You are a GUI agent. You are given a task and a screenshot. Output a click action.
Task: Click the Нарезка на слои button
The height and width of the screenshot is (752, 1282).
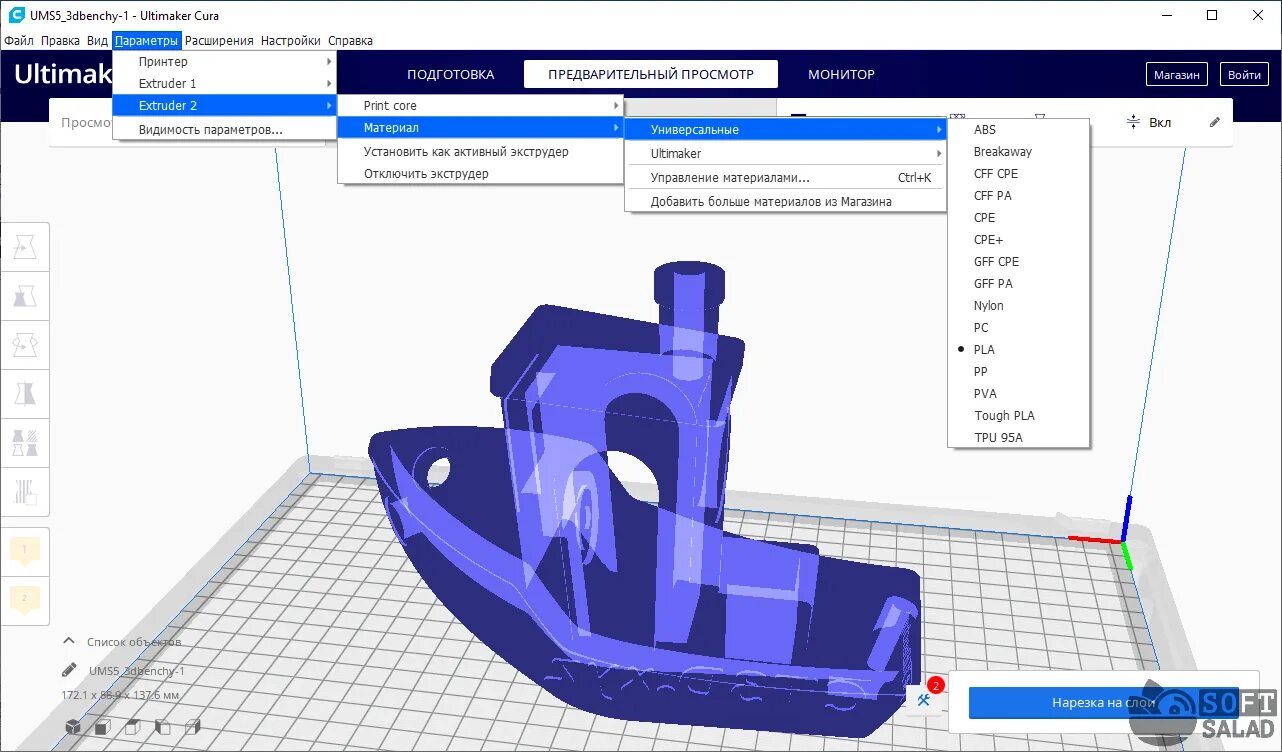pyautogui.click(x=1104, y=702)
